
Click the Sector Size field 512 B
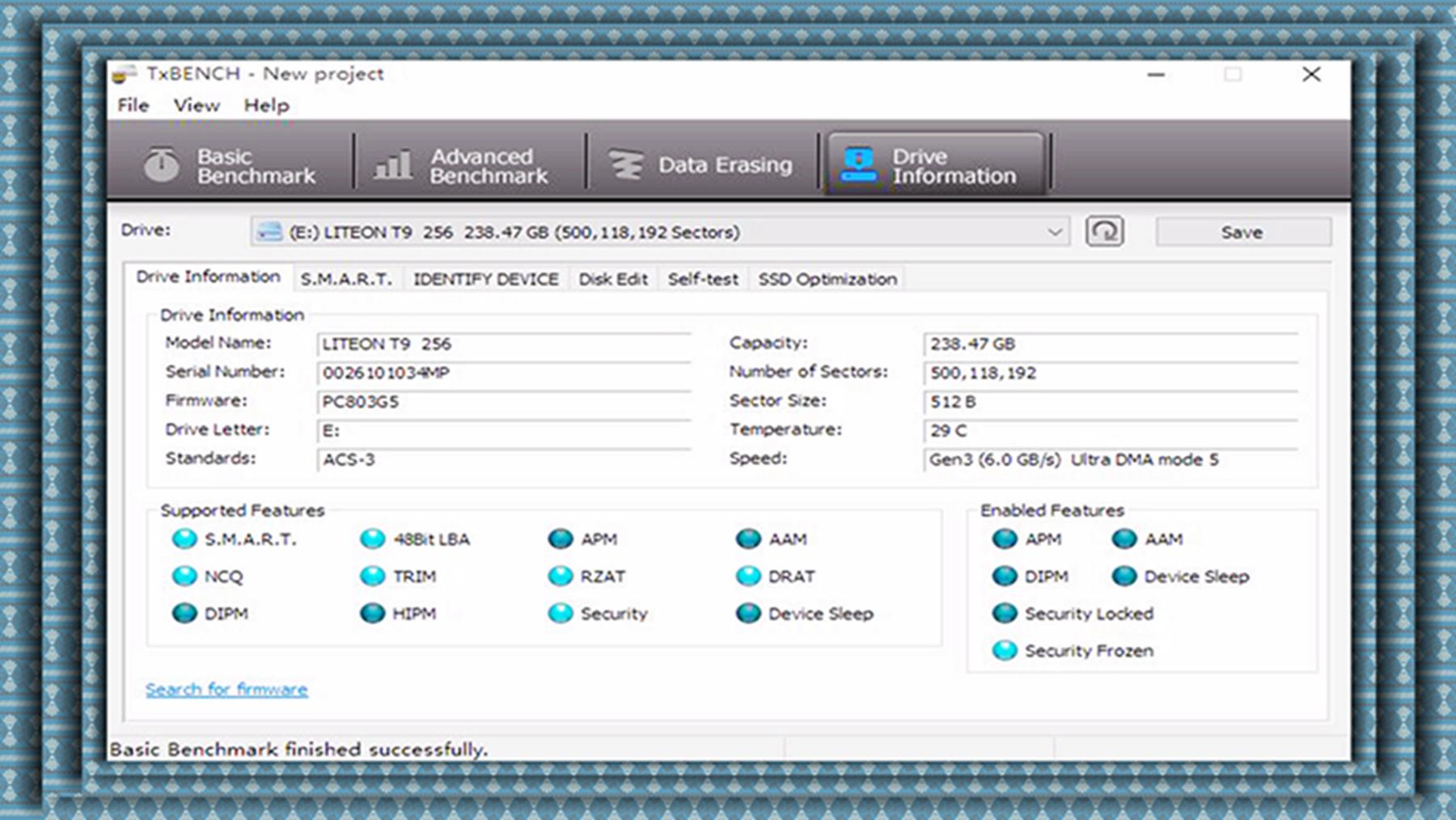(1111, 402)
